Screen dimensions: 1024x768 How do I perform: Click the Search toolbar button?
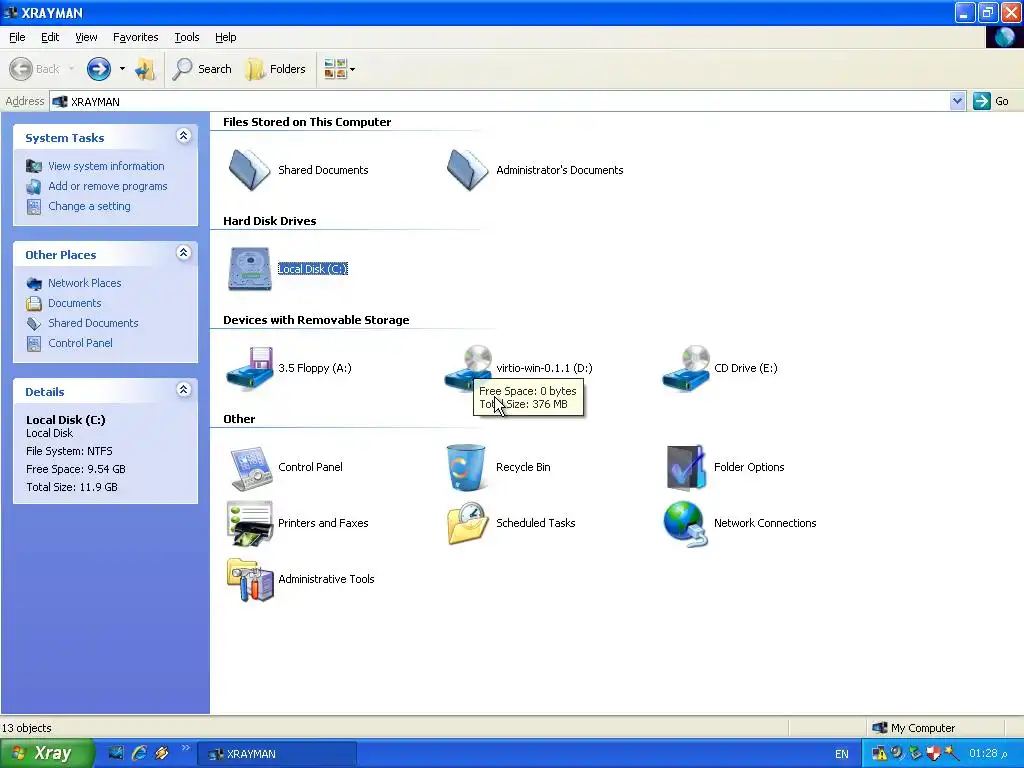pos(202,69)
